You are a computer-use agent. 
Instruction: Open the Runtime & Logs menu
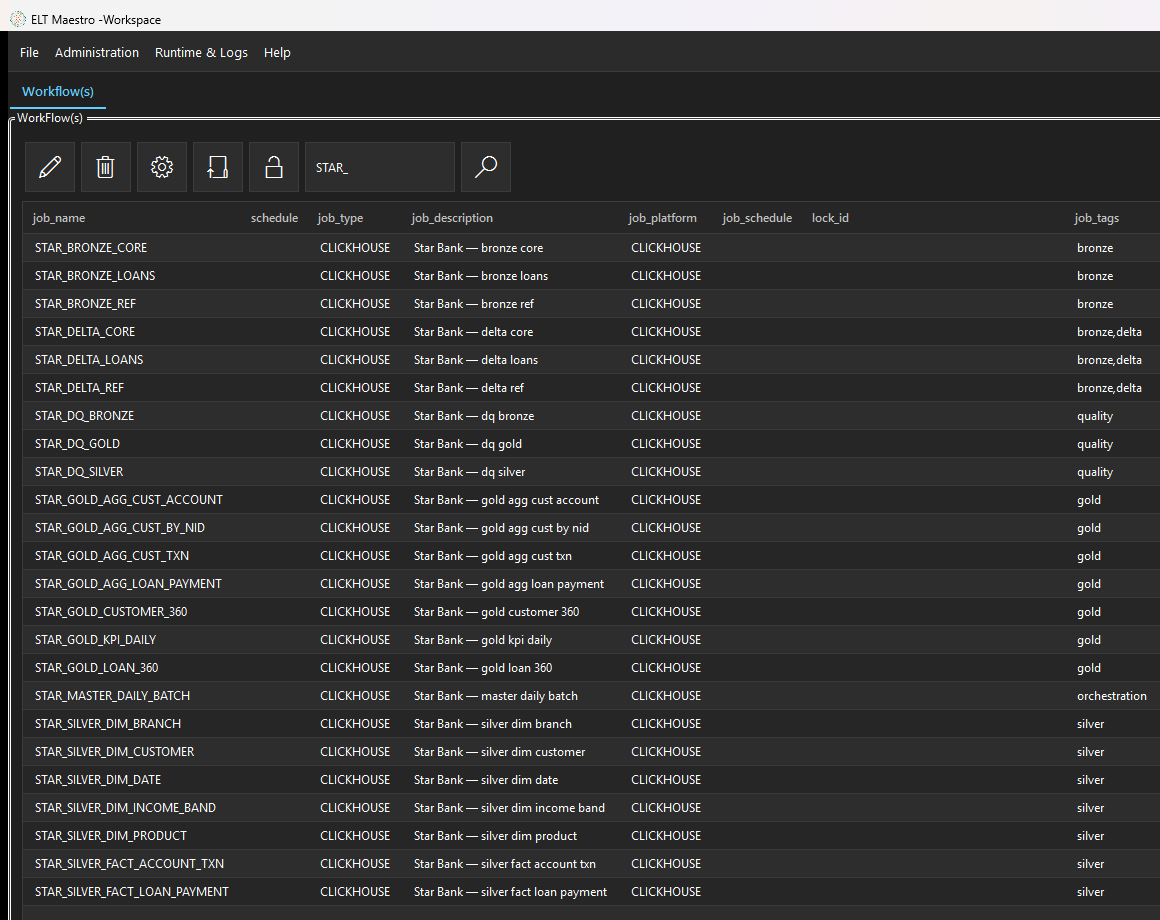(x=201, y=53)
